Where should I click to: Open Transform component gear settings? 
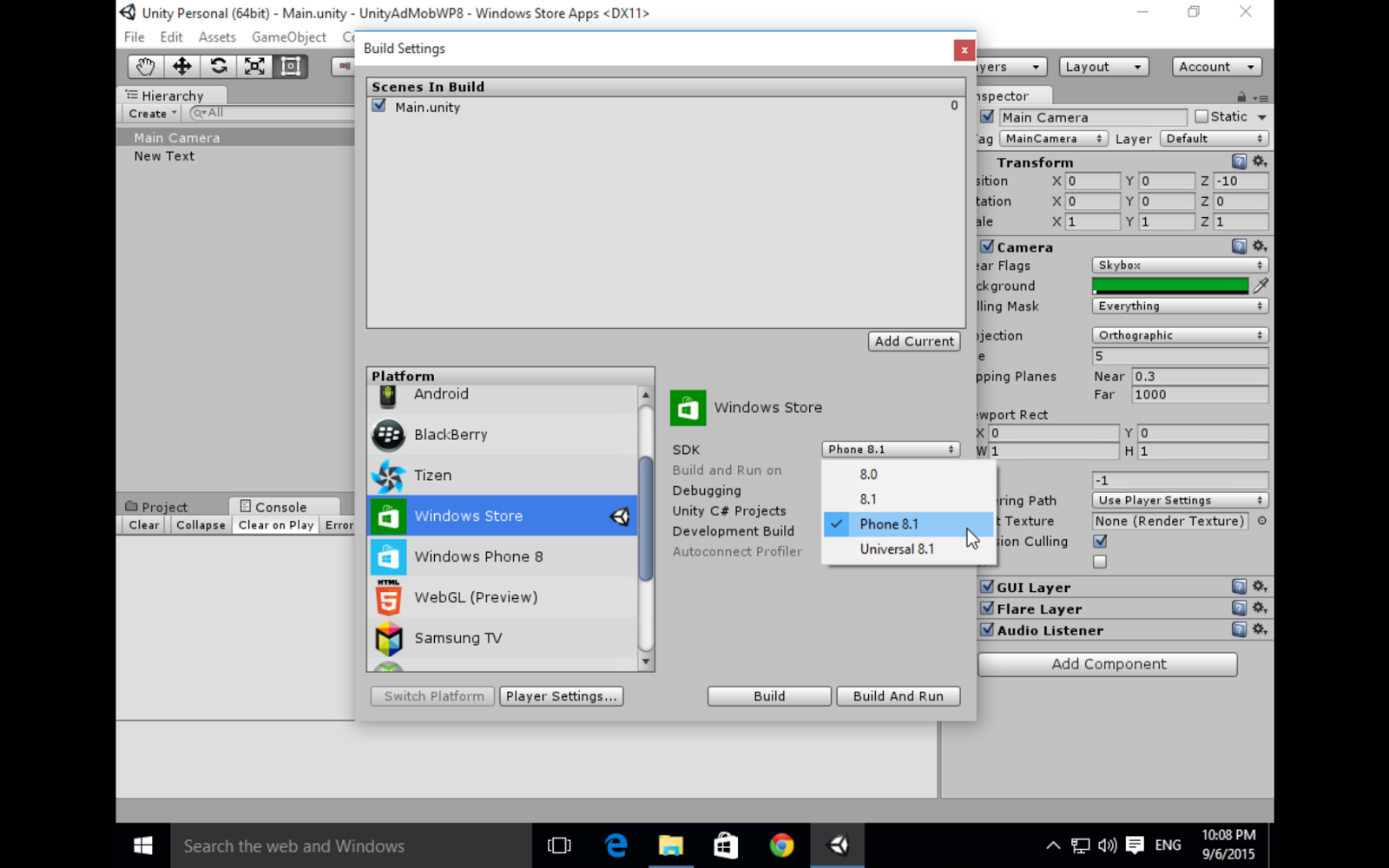(1260, 162)
